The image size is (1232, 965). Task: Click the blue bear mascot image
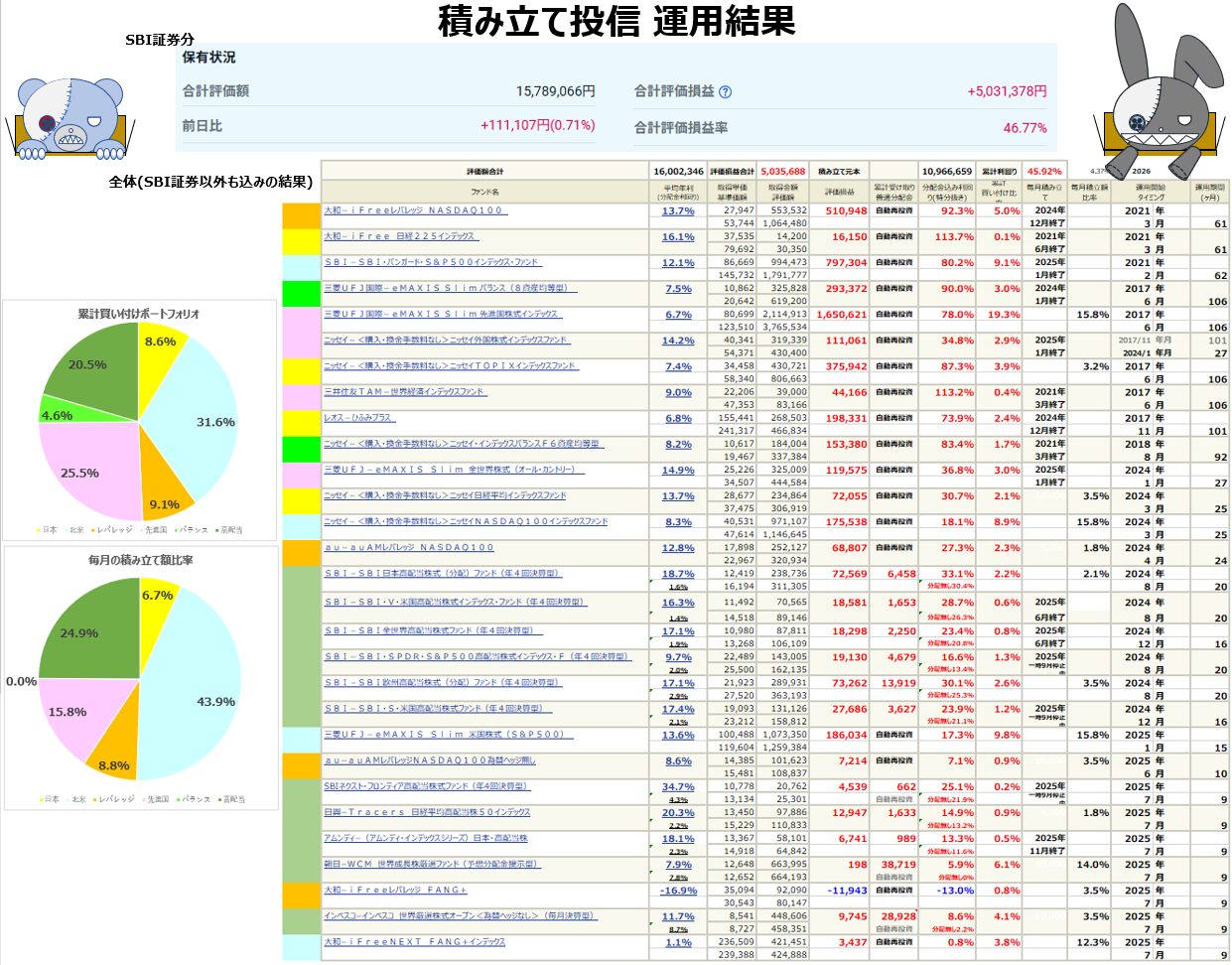pyautogui.click(x=68, y=118)
